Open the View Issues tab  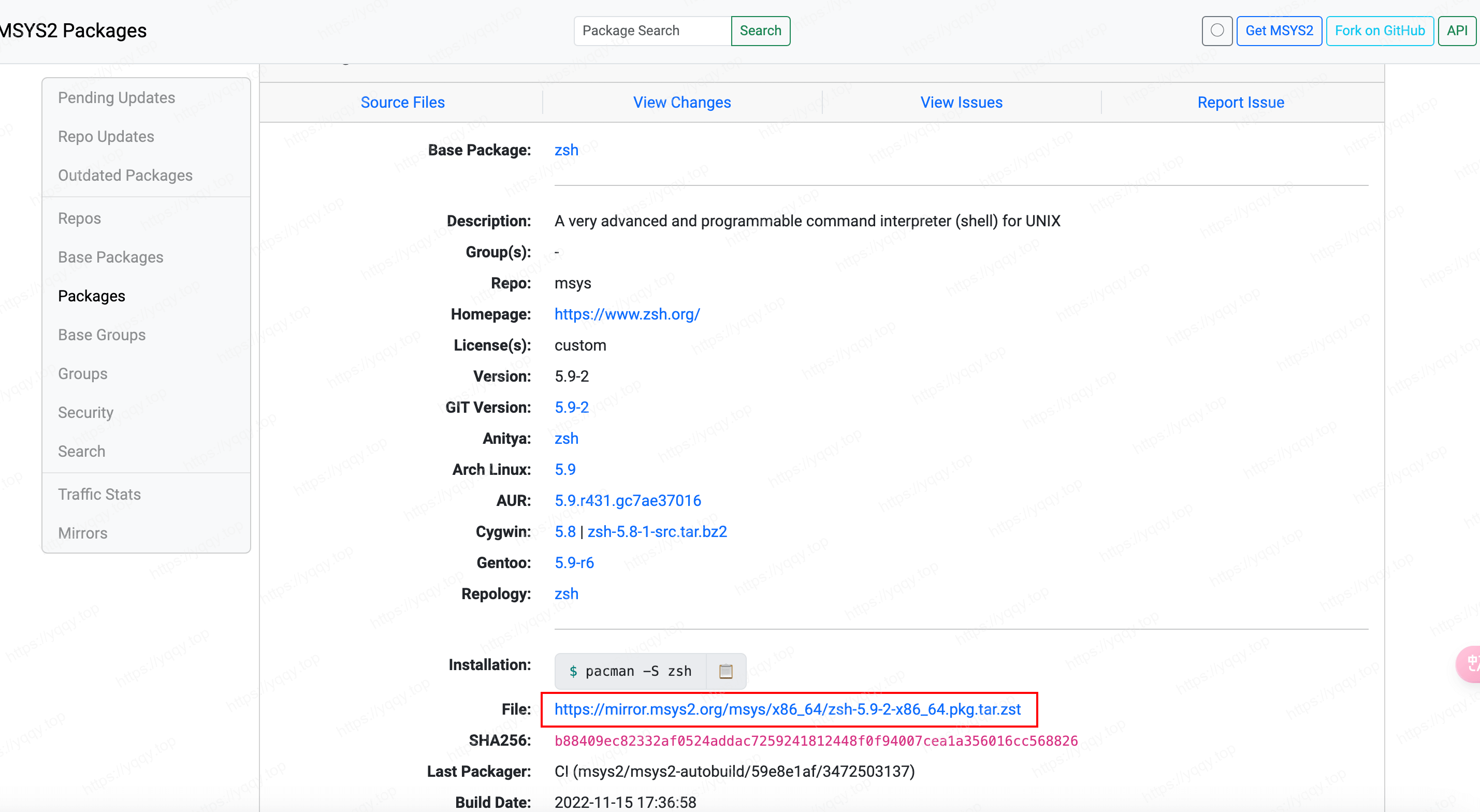pos(961,103)
